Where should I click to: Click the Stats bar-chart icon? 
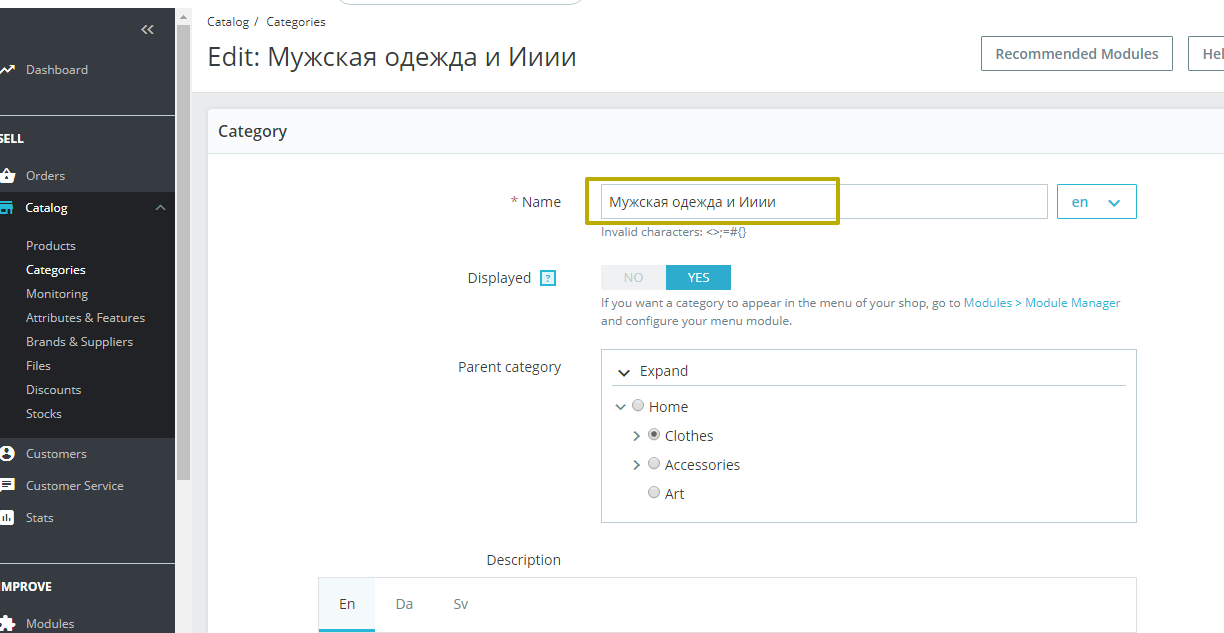tap(7, 518)
